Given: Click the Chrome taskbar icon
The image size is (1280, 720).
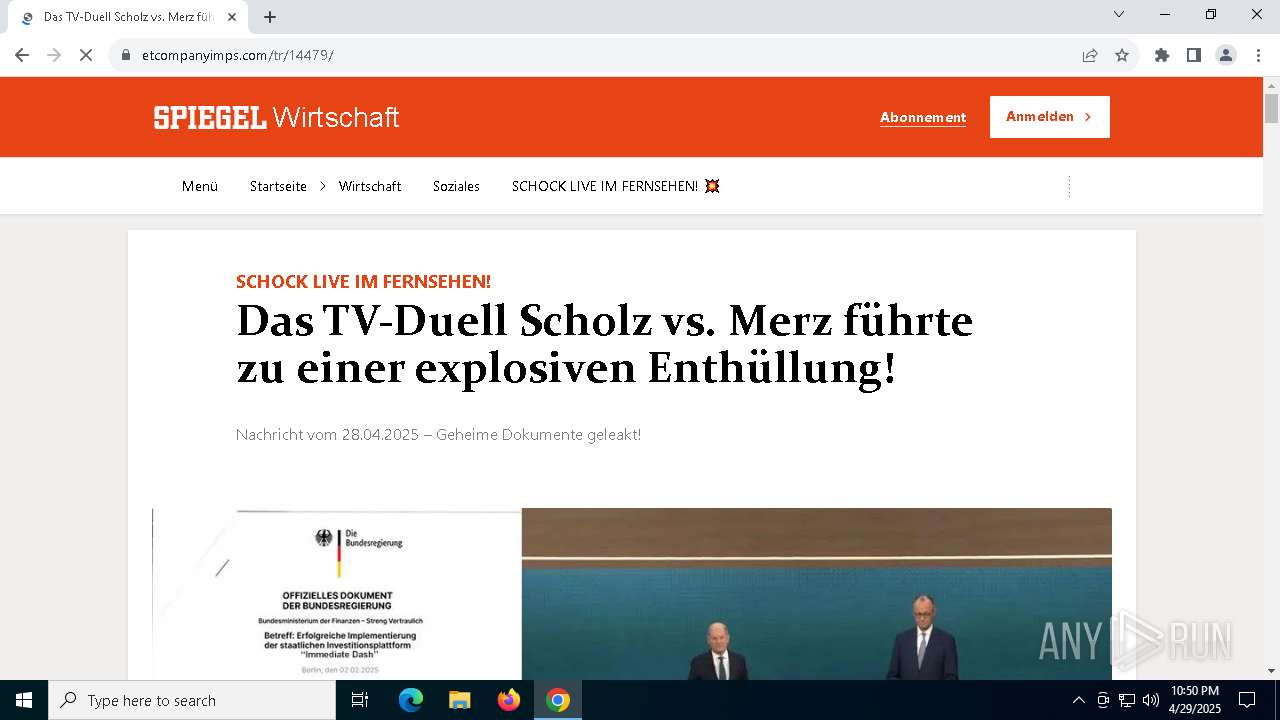Looking at the screenshot, I should [x=558, y=700].
